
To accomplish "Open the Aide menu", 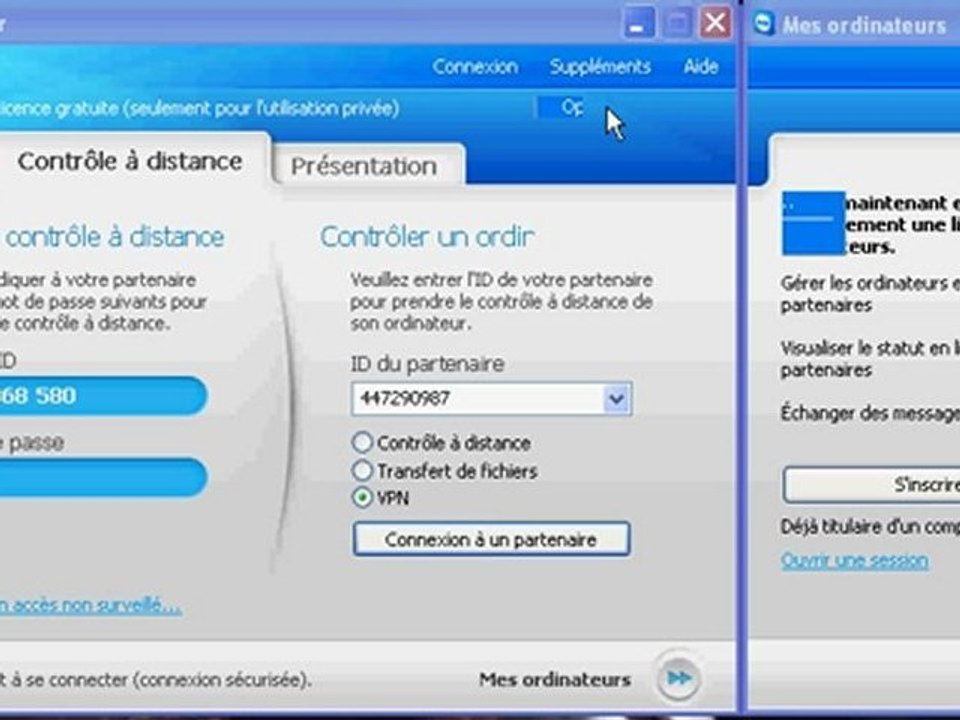I will (700, 66).
